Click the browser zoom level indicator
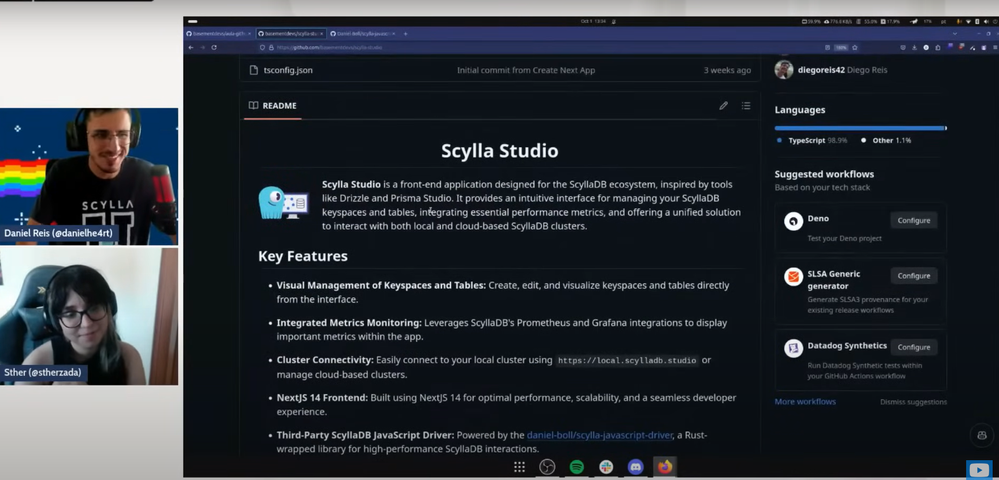 tap(841, 47)
